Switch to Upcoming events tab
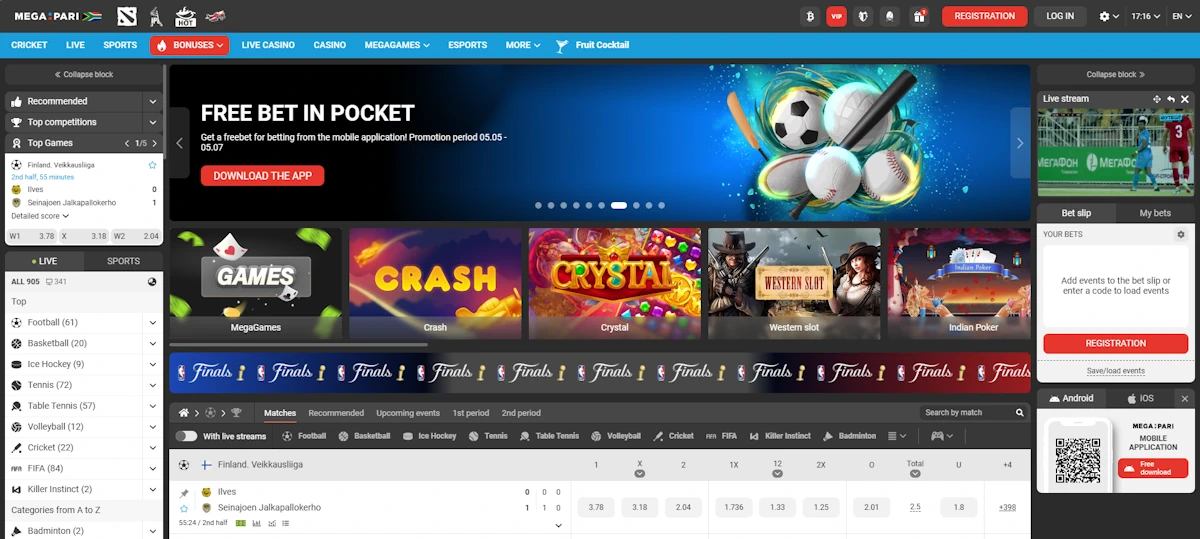This screenshot has height=539, width=1200. (x=408, y=413)
